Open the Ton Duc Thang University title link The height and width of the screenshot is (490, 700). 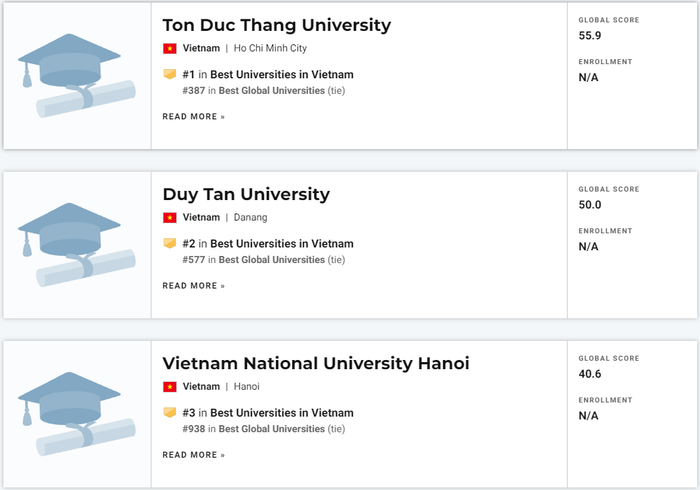click(x=277, y=25)
